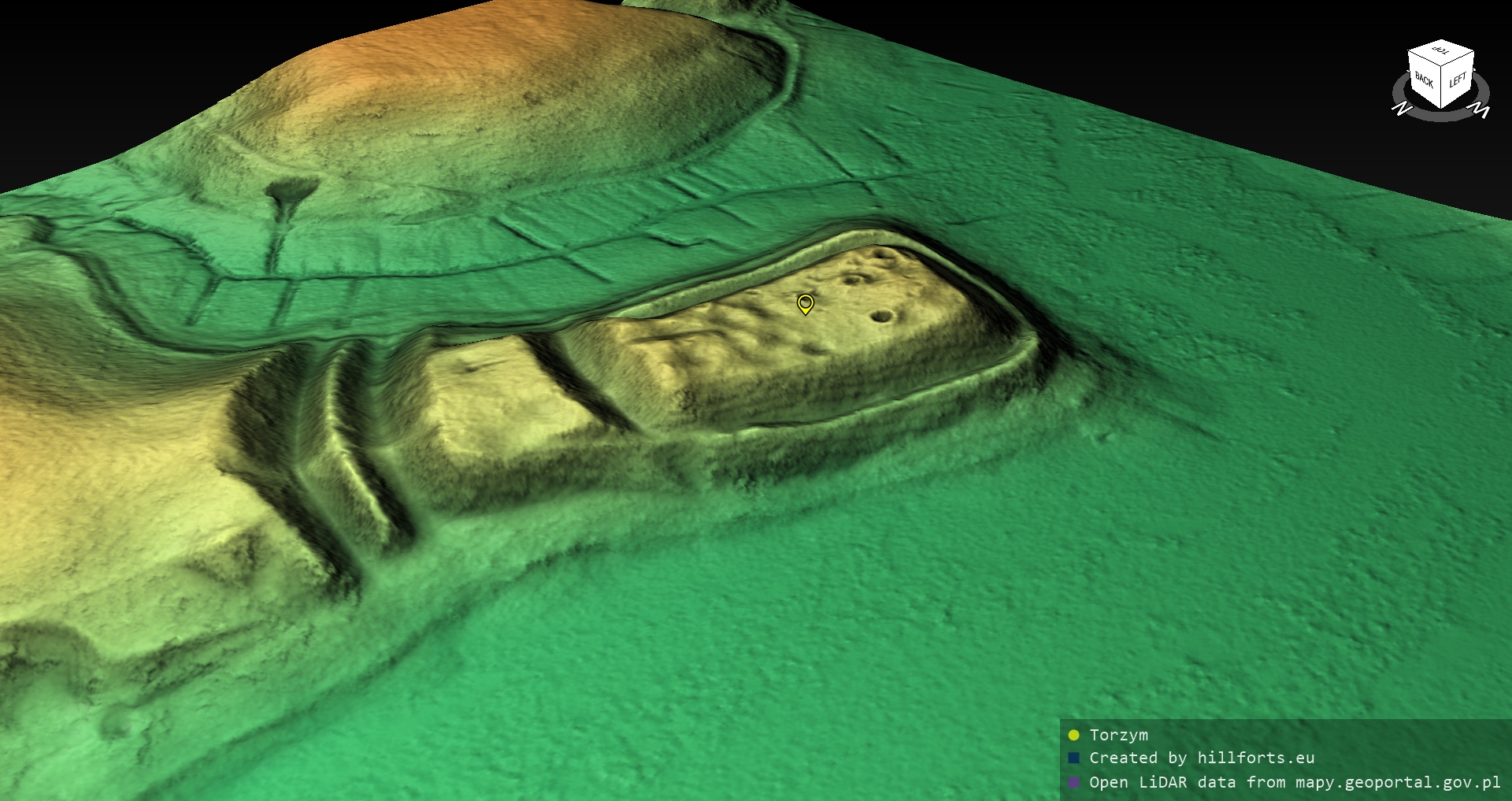
Task: Click the dark blue square in the legend
Action: tap(1073, 758)
